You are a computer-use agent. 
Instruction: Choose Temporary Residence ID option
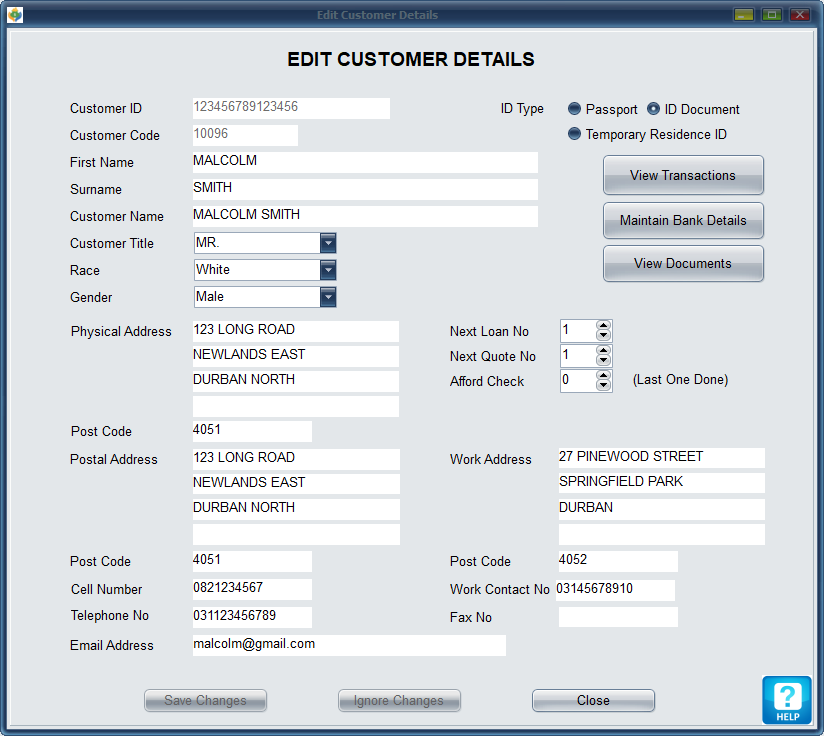pyautogui.click(x=574, y=134)
